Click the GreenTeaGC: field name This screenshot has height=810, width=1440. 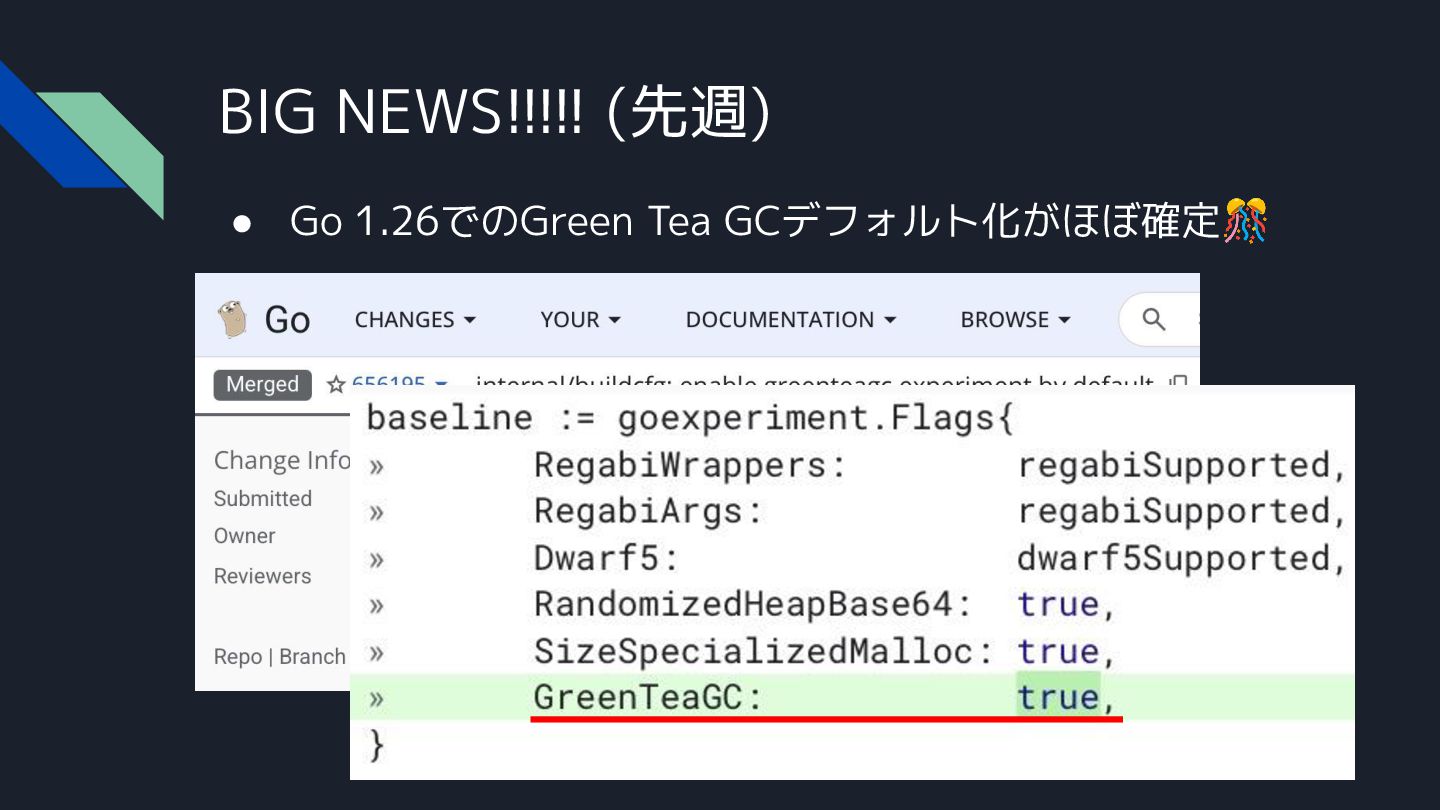[647, 697]
